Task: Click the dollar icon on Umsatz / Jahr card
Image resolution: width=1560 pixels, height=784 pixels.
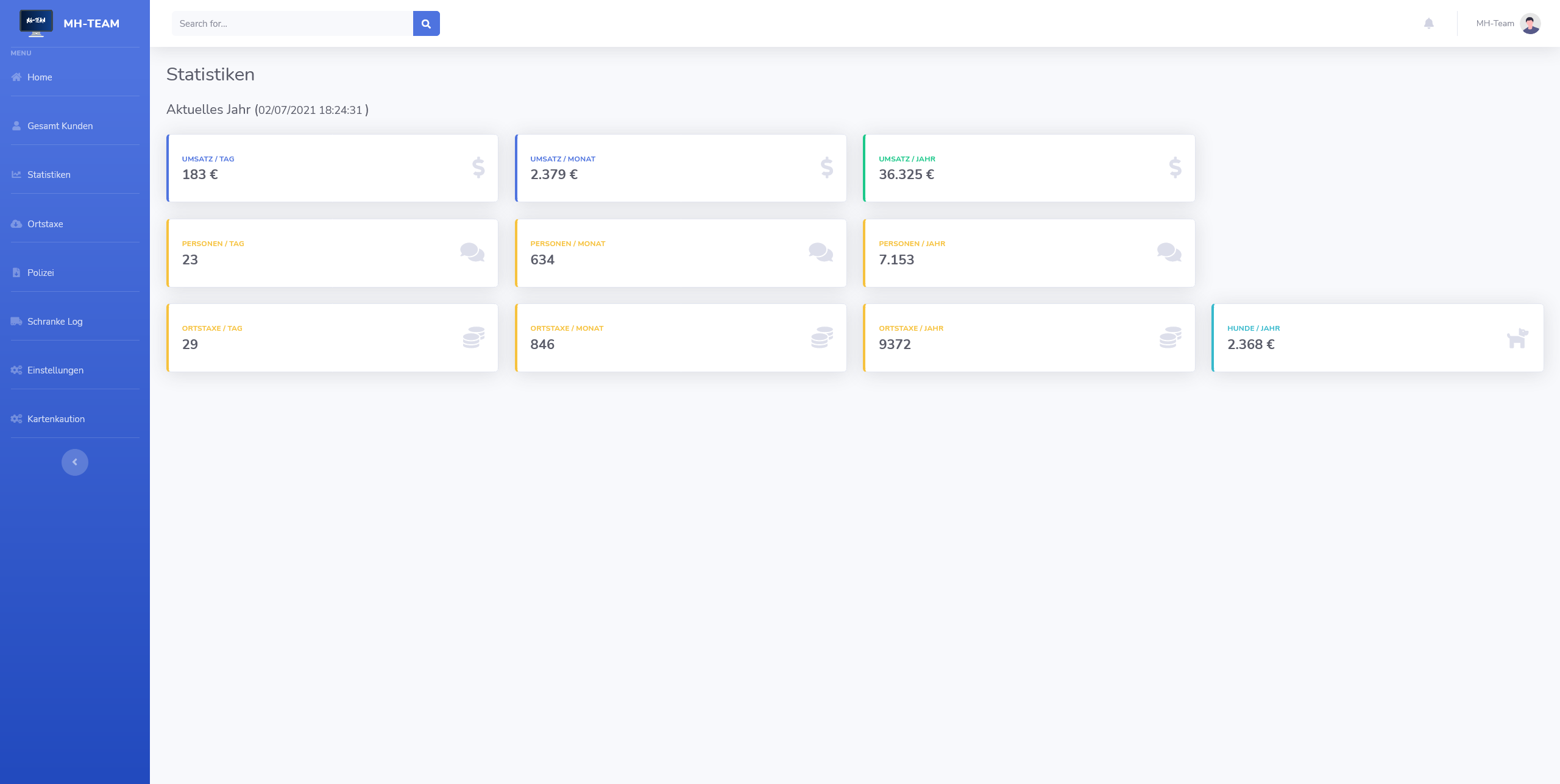Action: [x=1175, y=168]
